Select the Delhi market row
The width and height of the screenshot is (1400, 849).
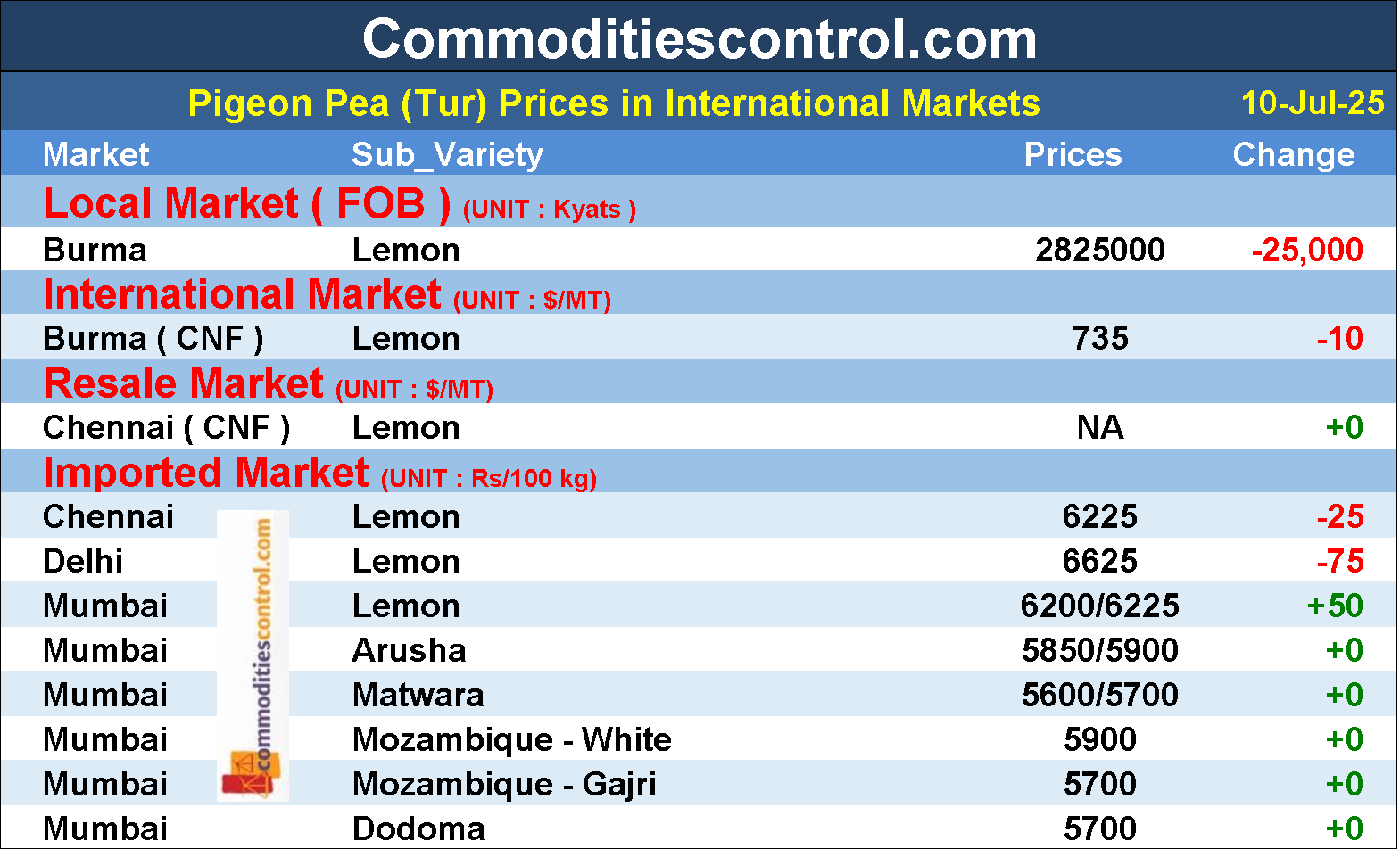pyautogui.click(x=83, y=562)
